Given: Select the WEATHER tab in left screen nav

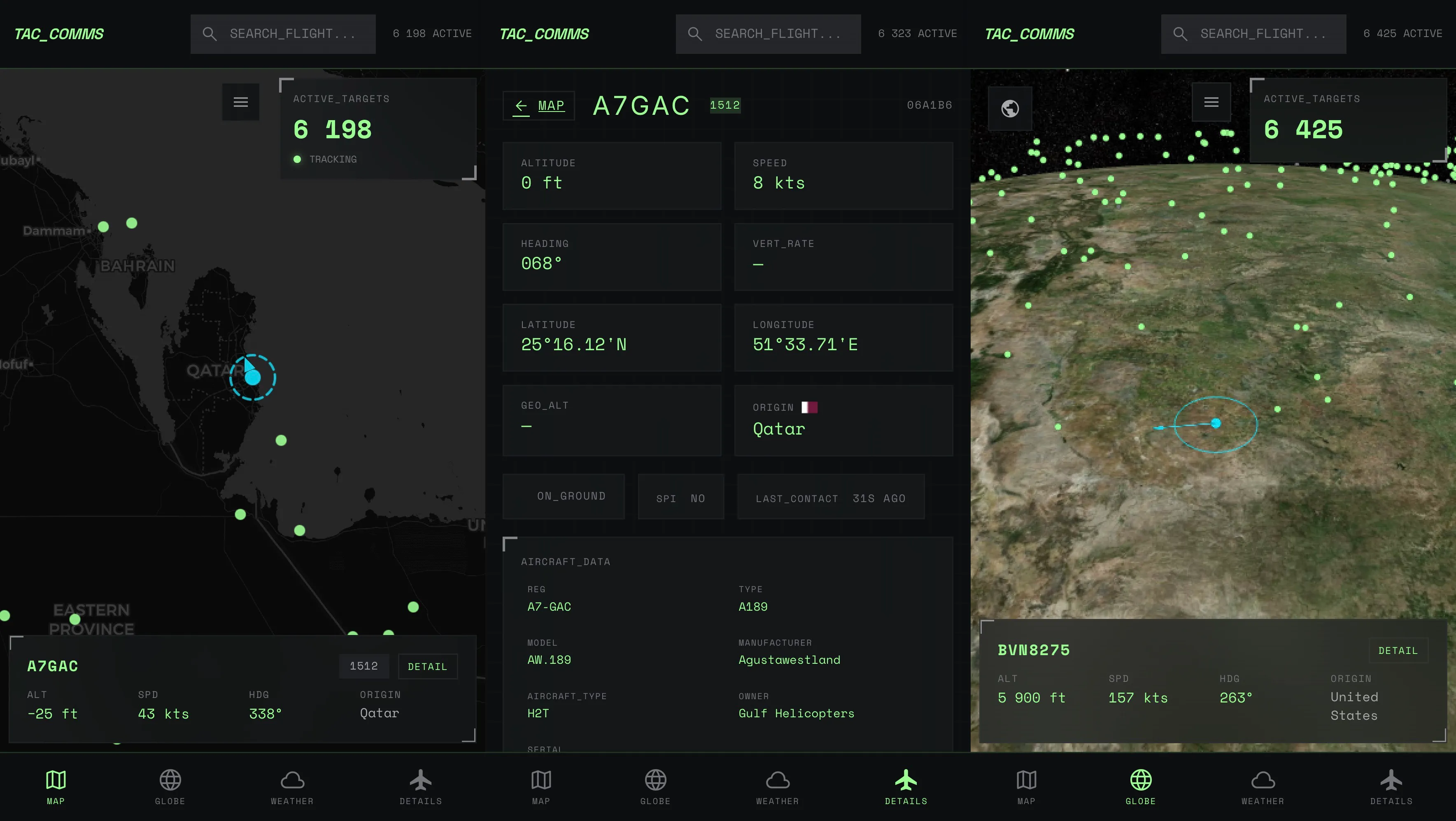Looking at the screenshot, I should (292, 787).
